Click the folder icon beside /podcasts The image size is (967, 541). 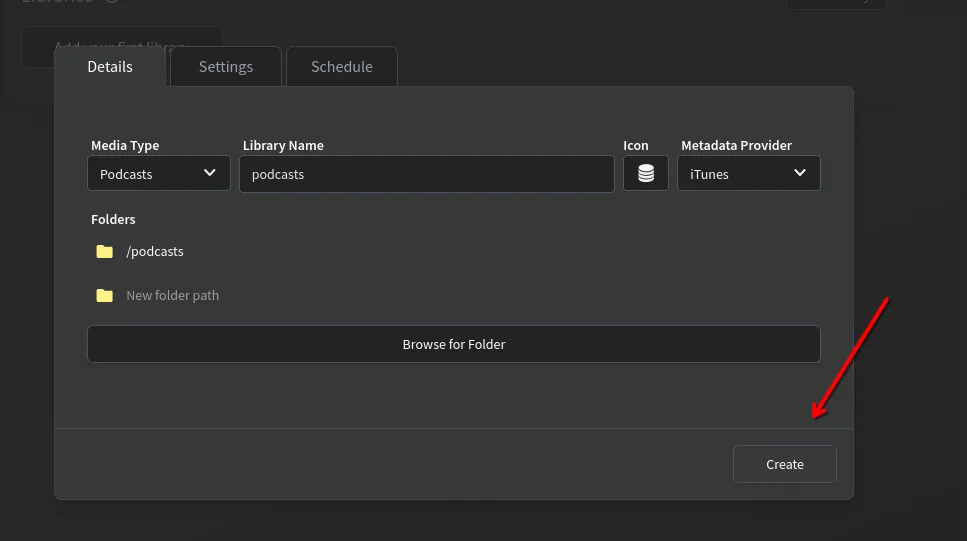104,252
